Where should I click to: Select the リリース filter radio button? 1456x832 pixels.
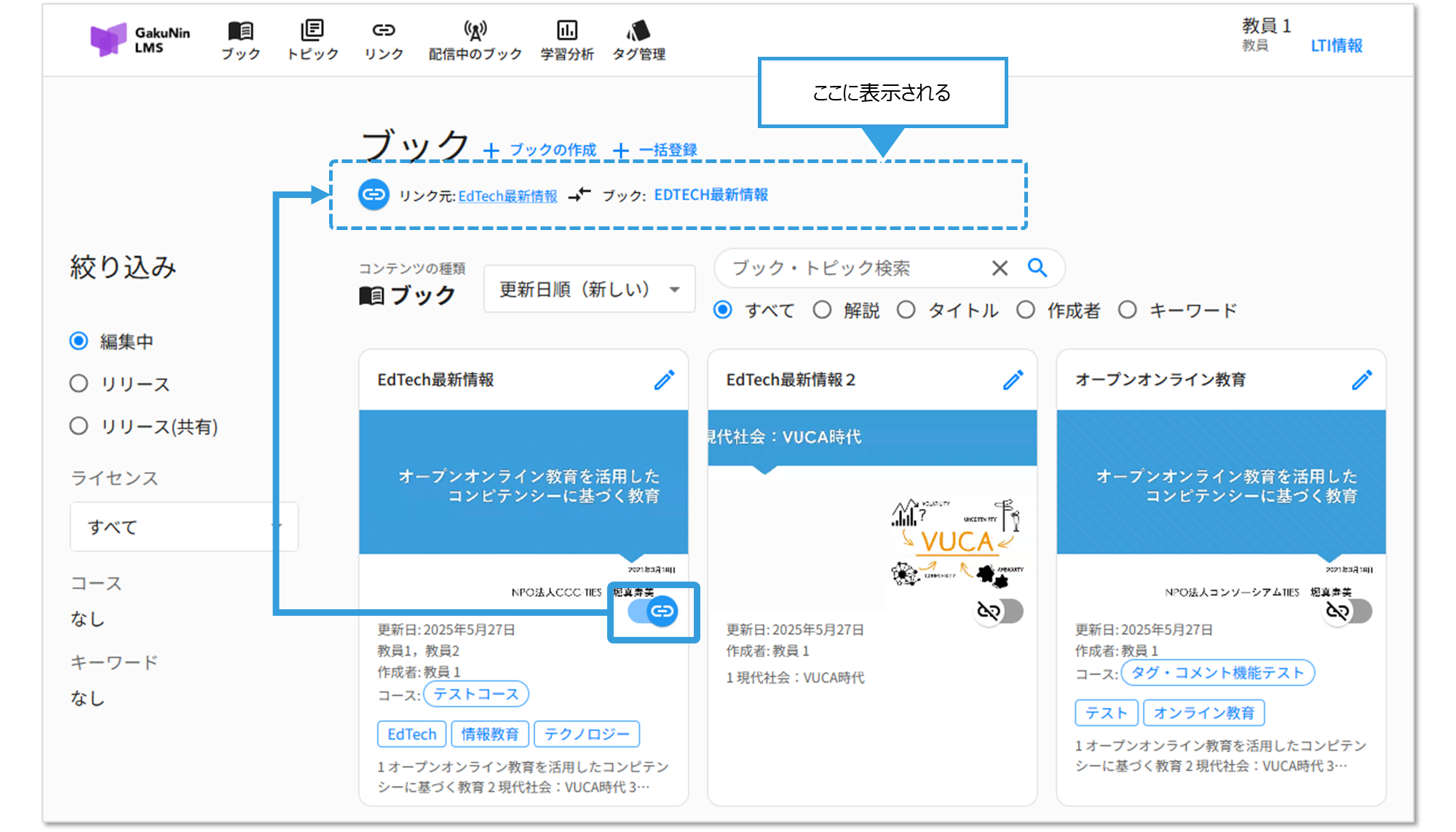pyautogui.click(x=79, y=384)
